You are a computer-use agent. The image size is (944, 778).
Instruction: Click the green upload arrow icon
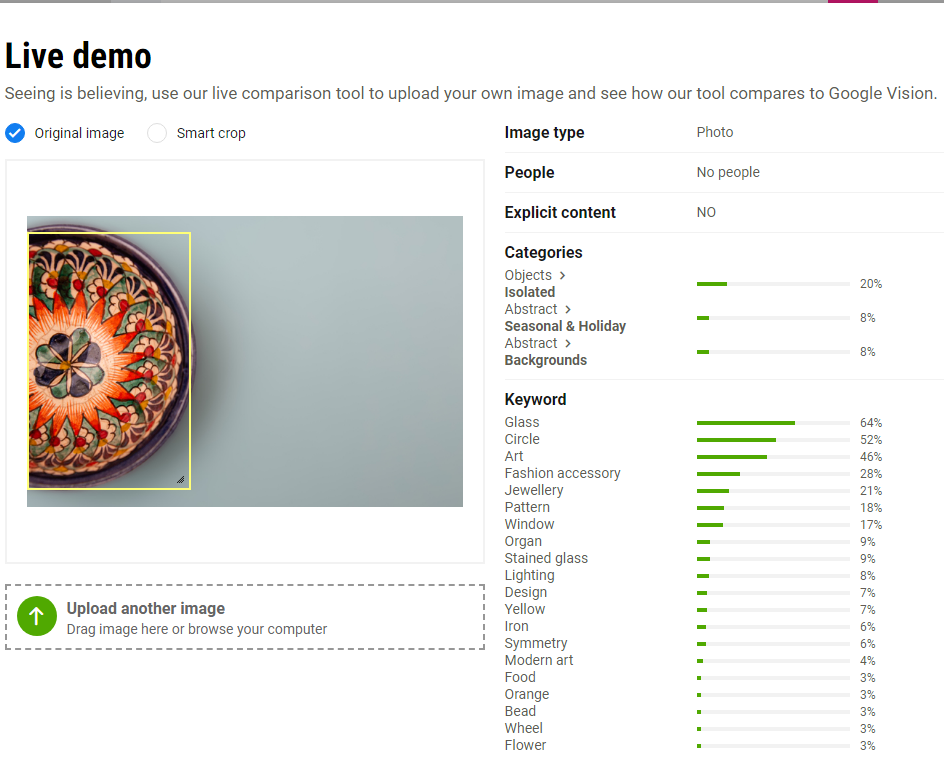coord(36,617)
